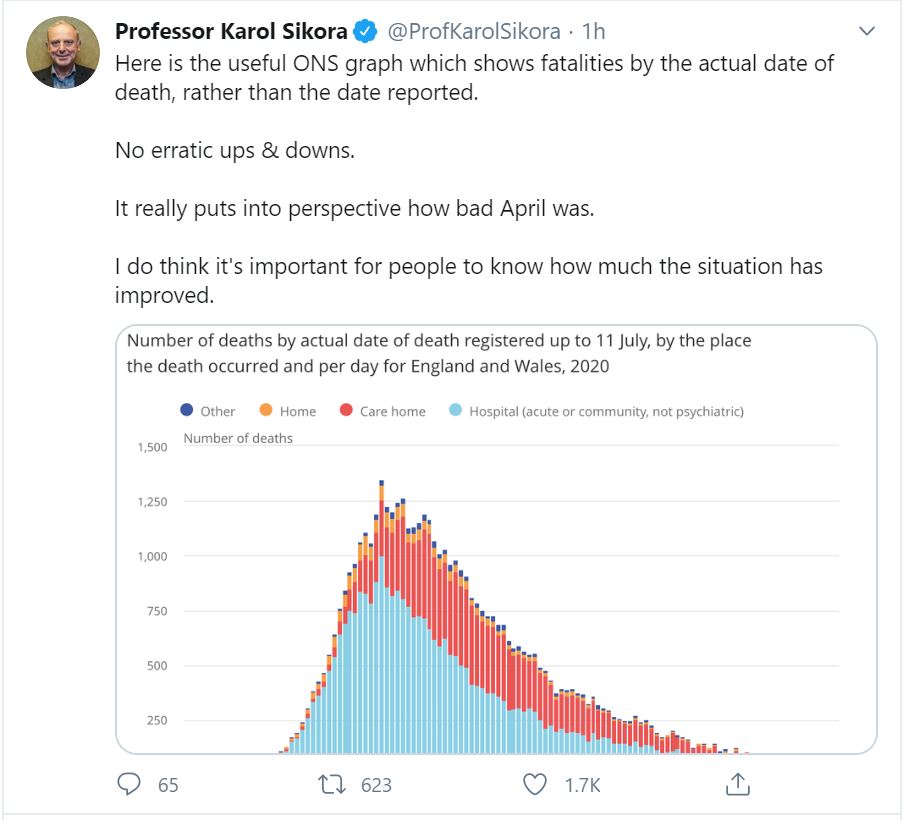The image size is (907, 820).
Task: Toggle the Hospital series light-blue legend dot
Action: pyautogui.click(x=455, y=410)
